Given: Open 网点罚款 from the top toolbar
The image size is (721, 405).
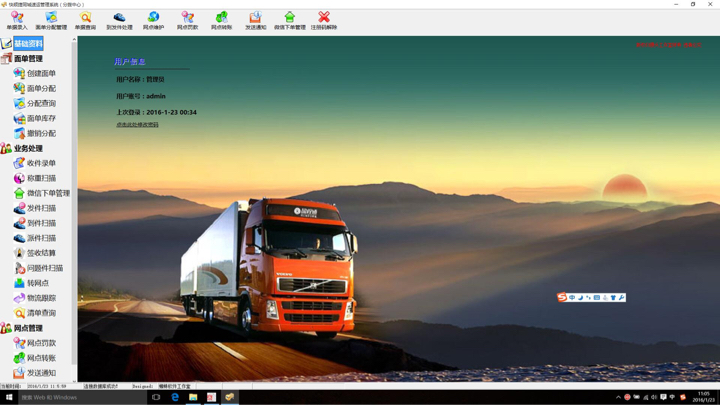Looking at the screenshot, I should pos(187,21).
